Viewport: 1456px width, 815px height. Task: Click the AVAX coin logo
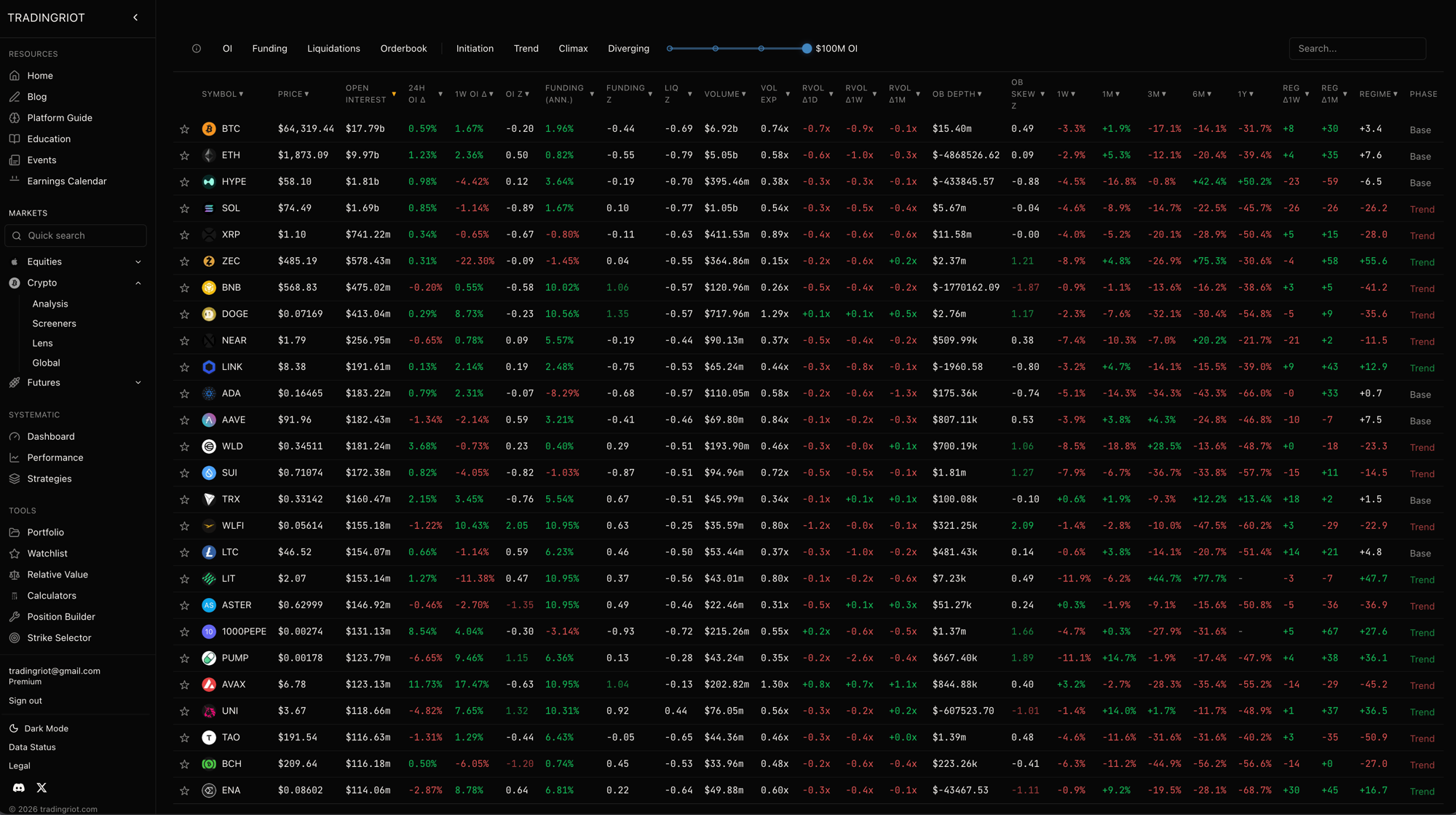(209, 685)
